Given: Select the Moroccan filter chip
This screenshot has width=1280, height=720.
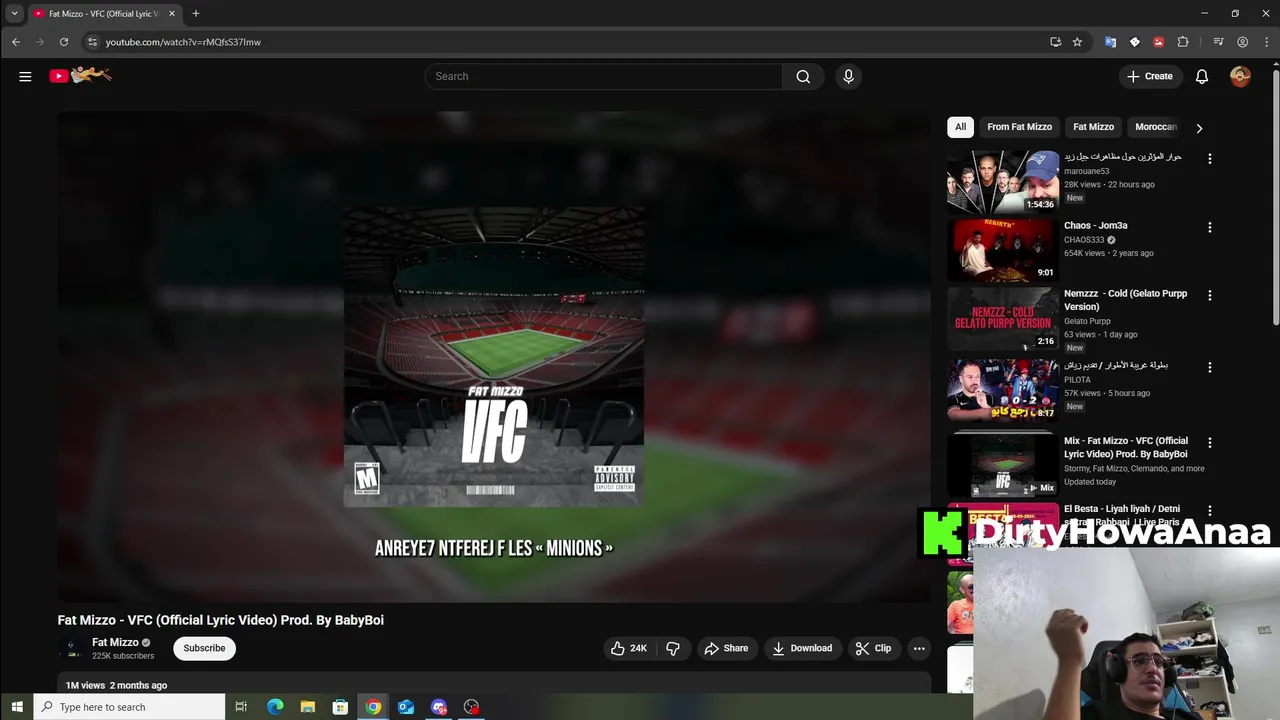Looking at the screenshot, I should [x=1156, y=127].
